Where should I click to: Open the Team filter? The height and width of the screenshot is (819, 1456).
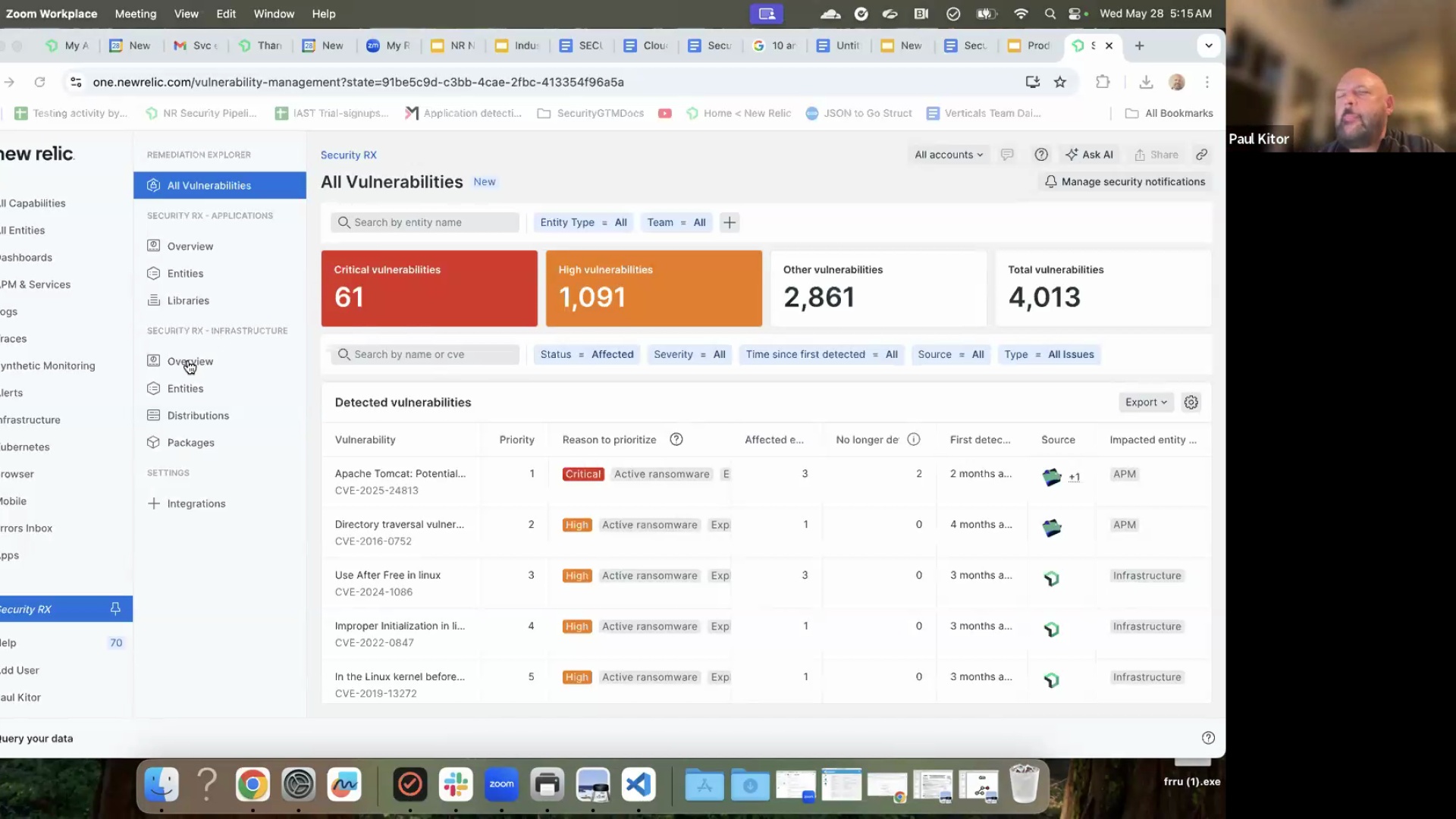tap(676, 223)
